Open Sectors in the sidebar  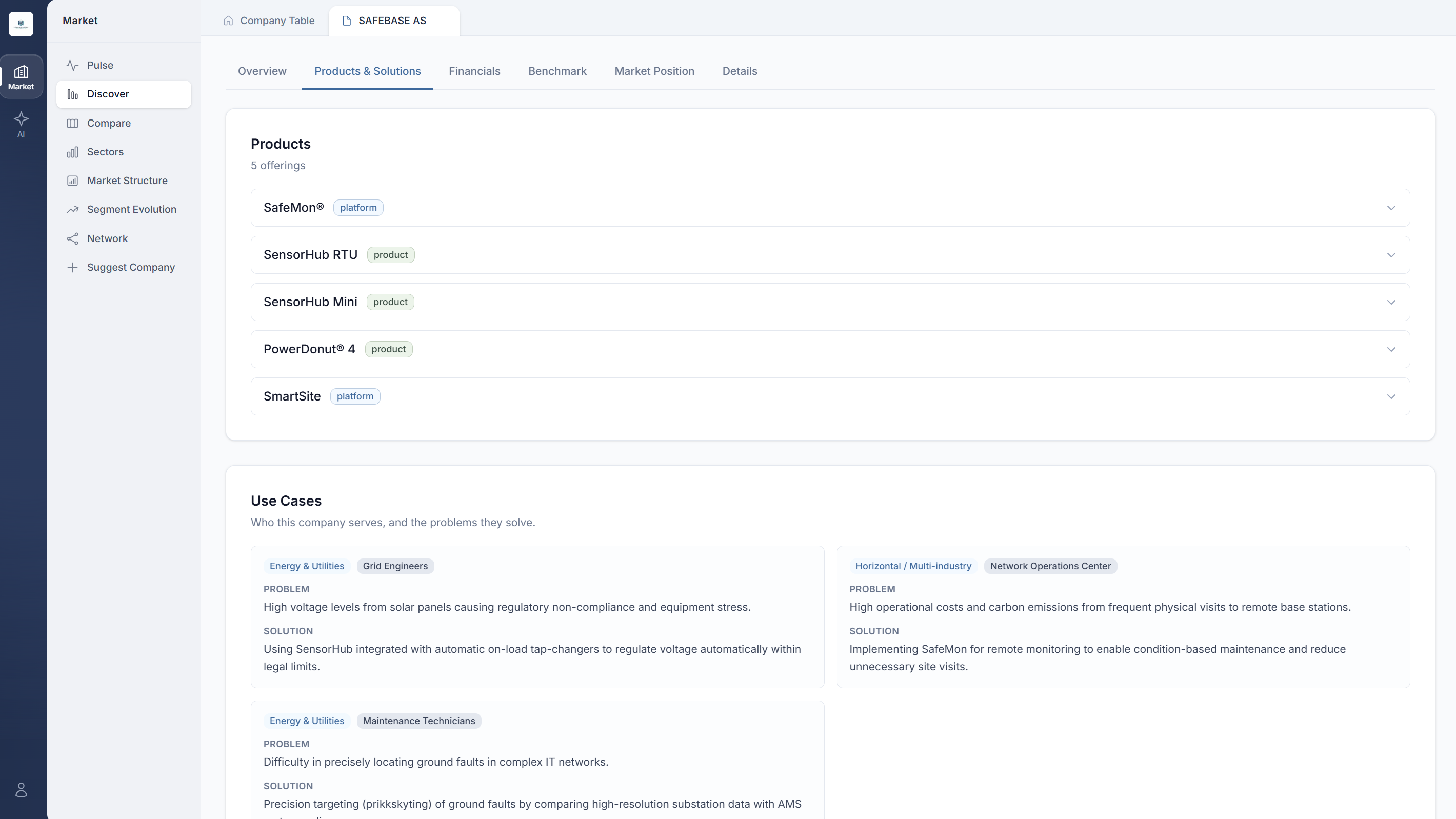coord(124,152)
